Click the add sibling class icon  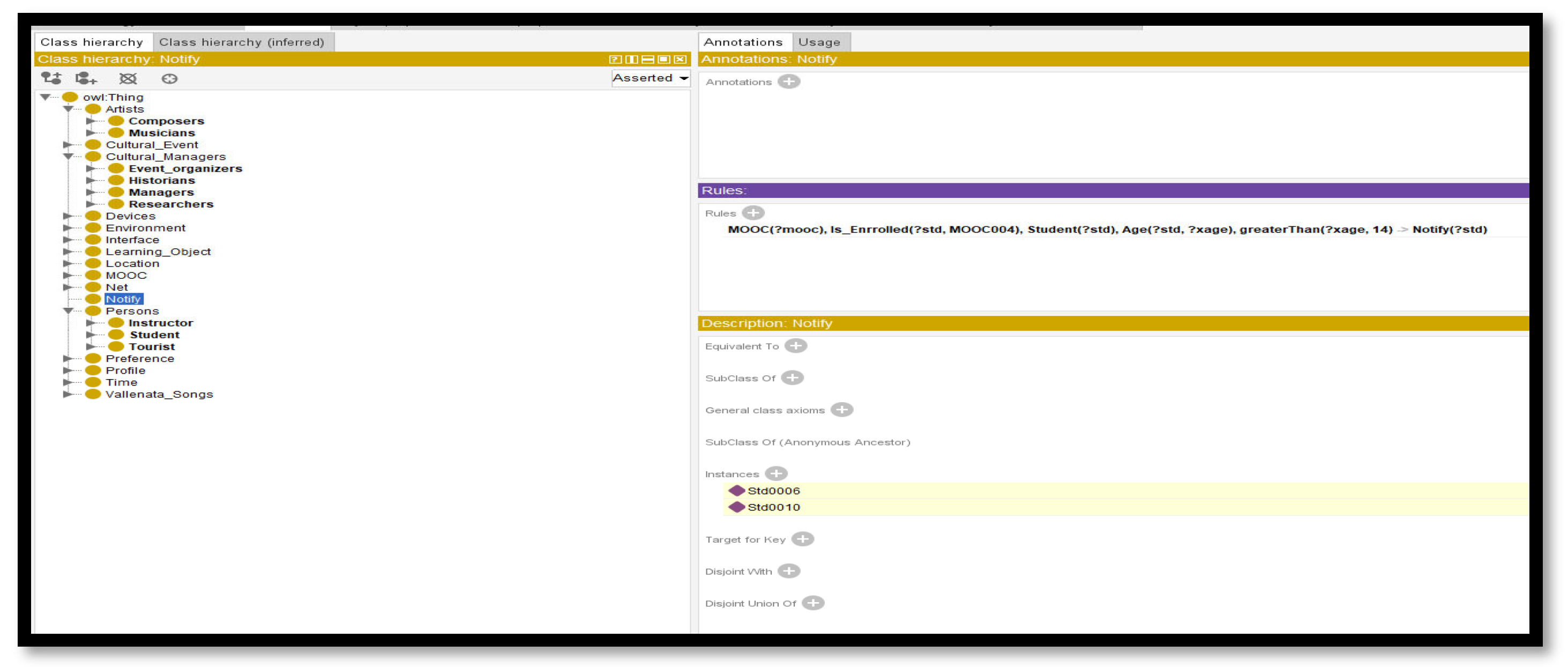pos(86,78)
